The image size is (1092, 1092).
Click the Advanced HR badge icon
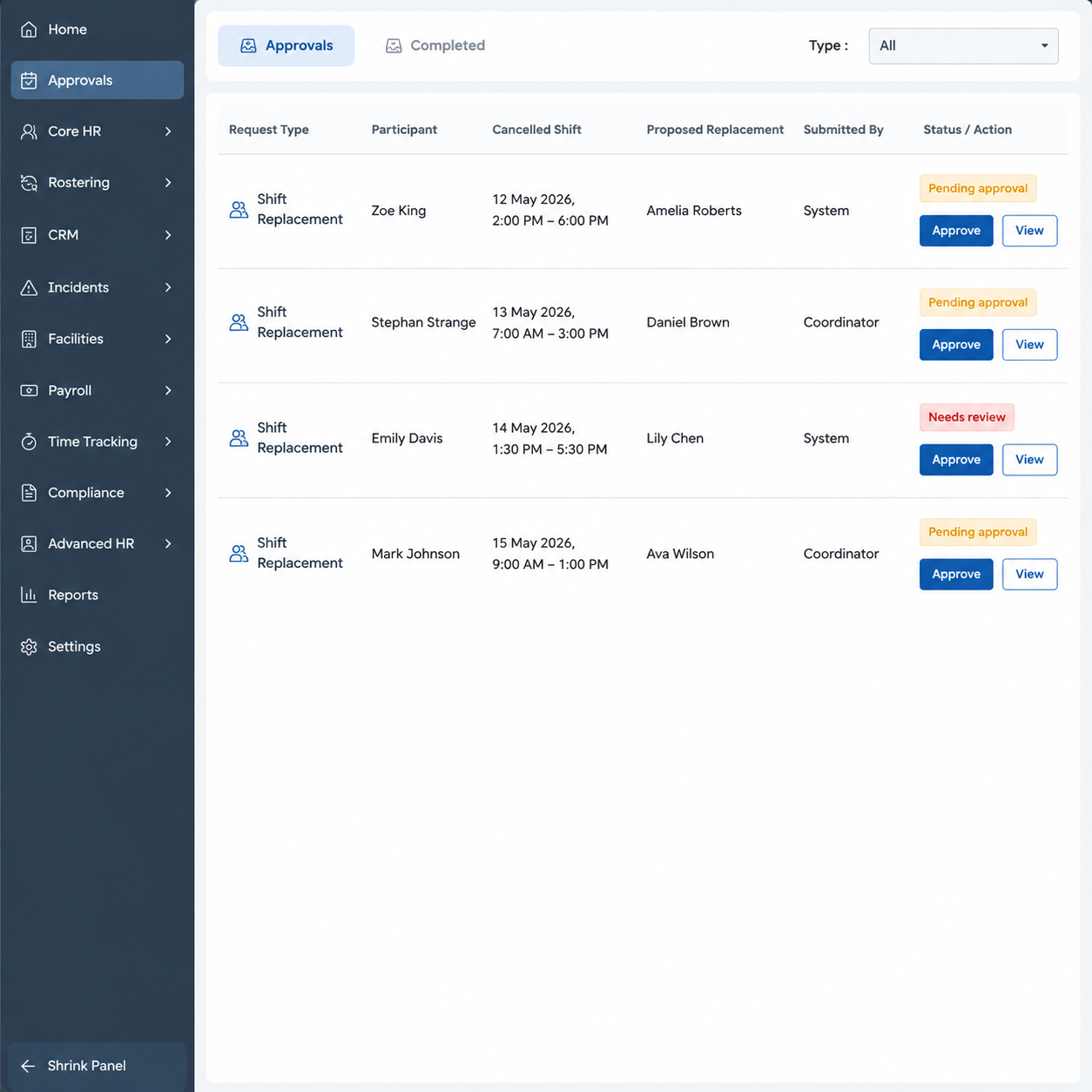point(29,543)
